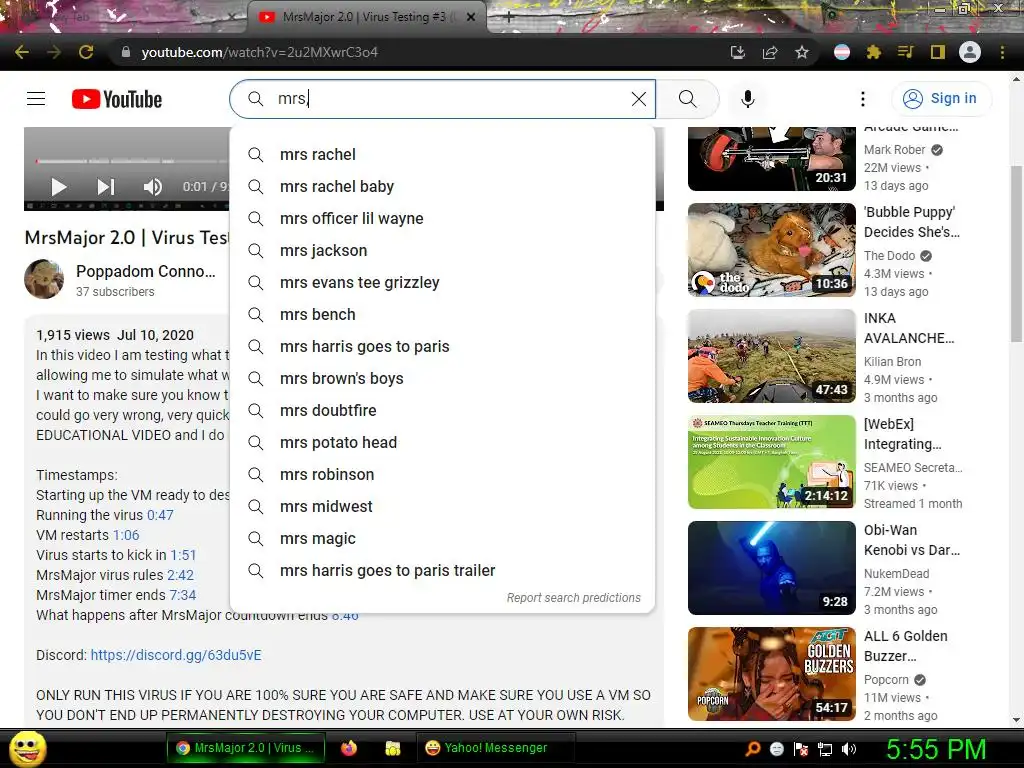Select suggestion 'mrs rachel'
Viewport: 1024px width, 768px height.
point(442,154)
